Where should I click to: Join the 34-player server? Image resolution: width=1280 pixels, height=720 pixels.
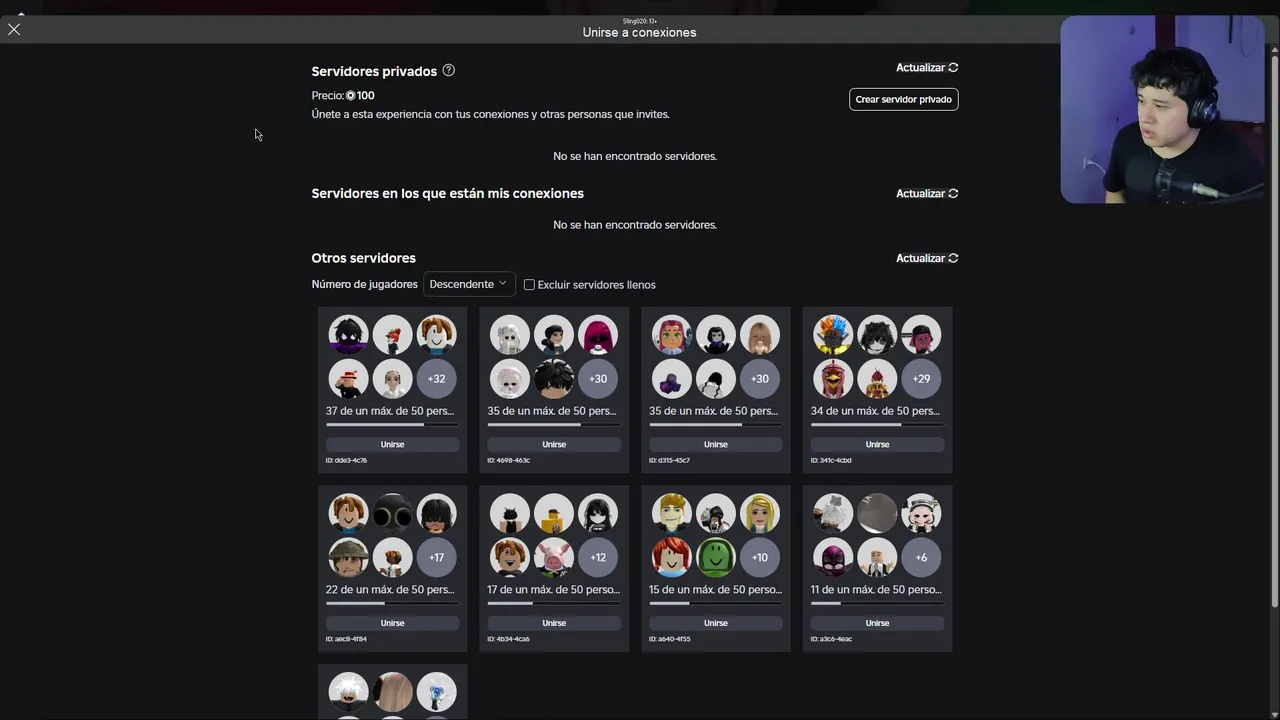(877, 444)
